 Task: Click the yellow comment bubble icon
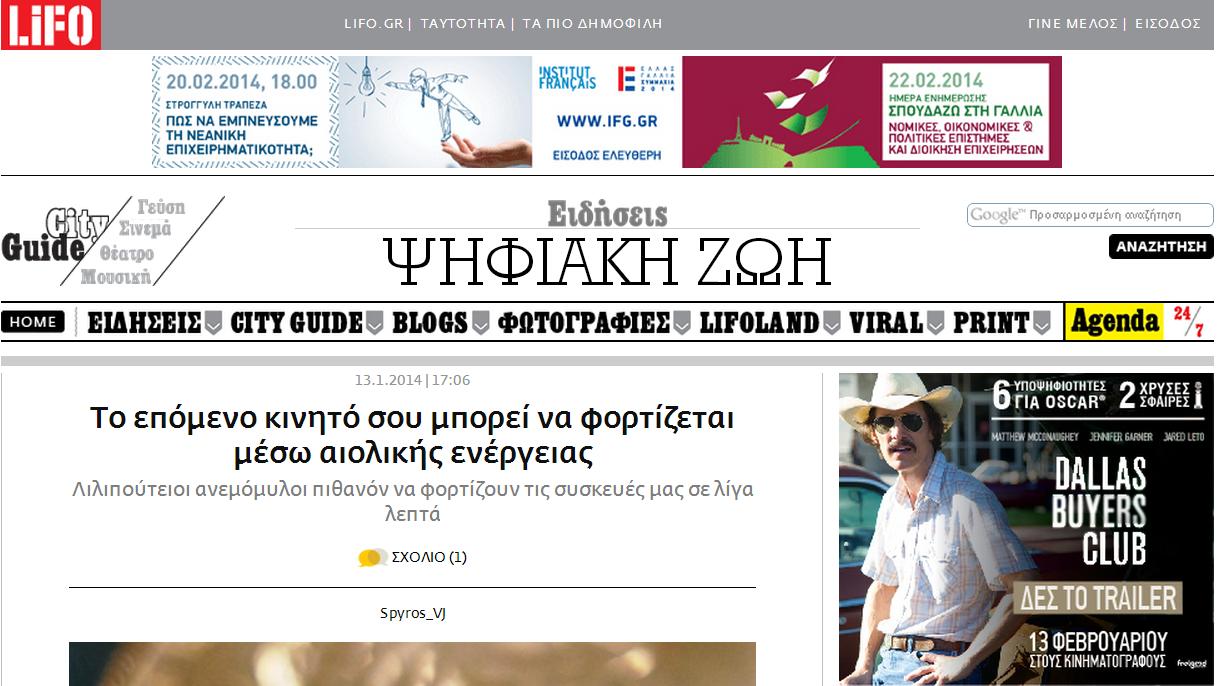tap(372, 558)
